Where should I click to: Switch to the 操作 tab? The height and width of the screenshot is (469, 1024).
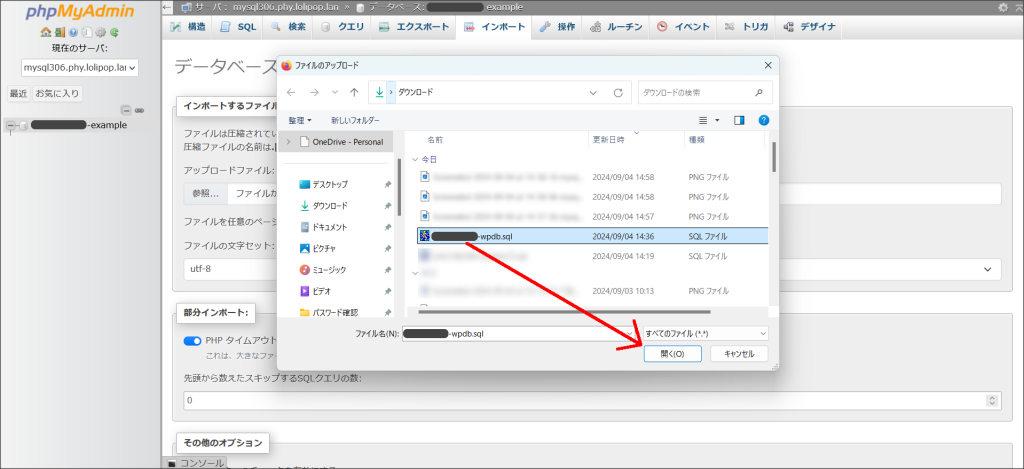[557, 27]
